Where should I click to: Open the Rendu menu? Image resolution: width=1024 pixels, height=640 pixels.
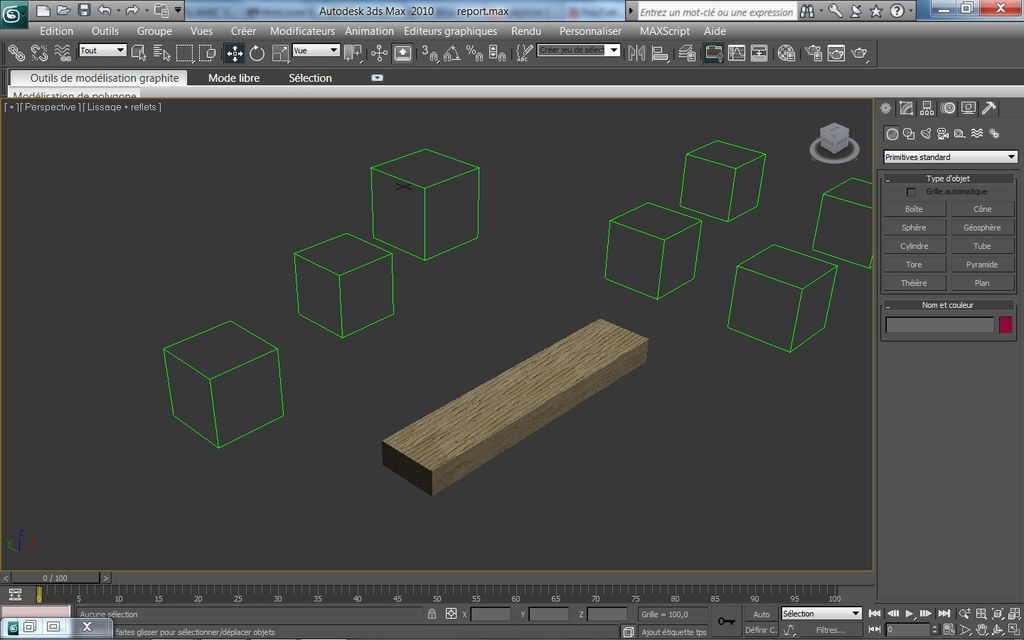526,31
